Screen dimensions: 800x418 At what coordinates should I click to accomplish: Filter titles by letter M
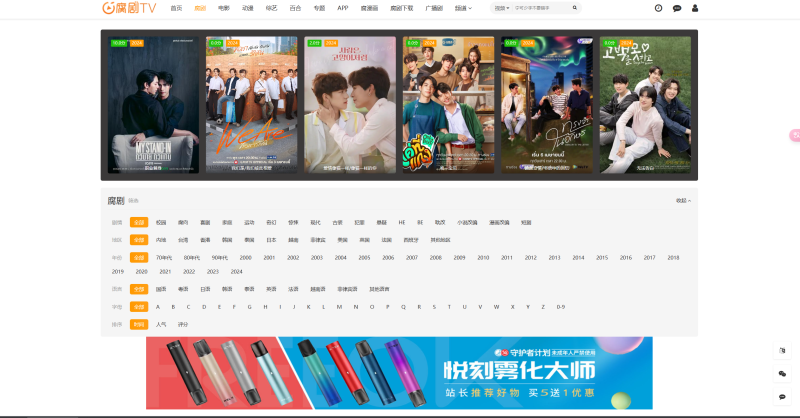click(x=340, y=307)
